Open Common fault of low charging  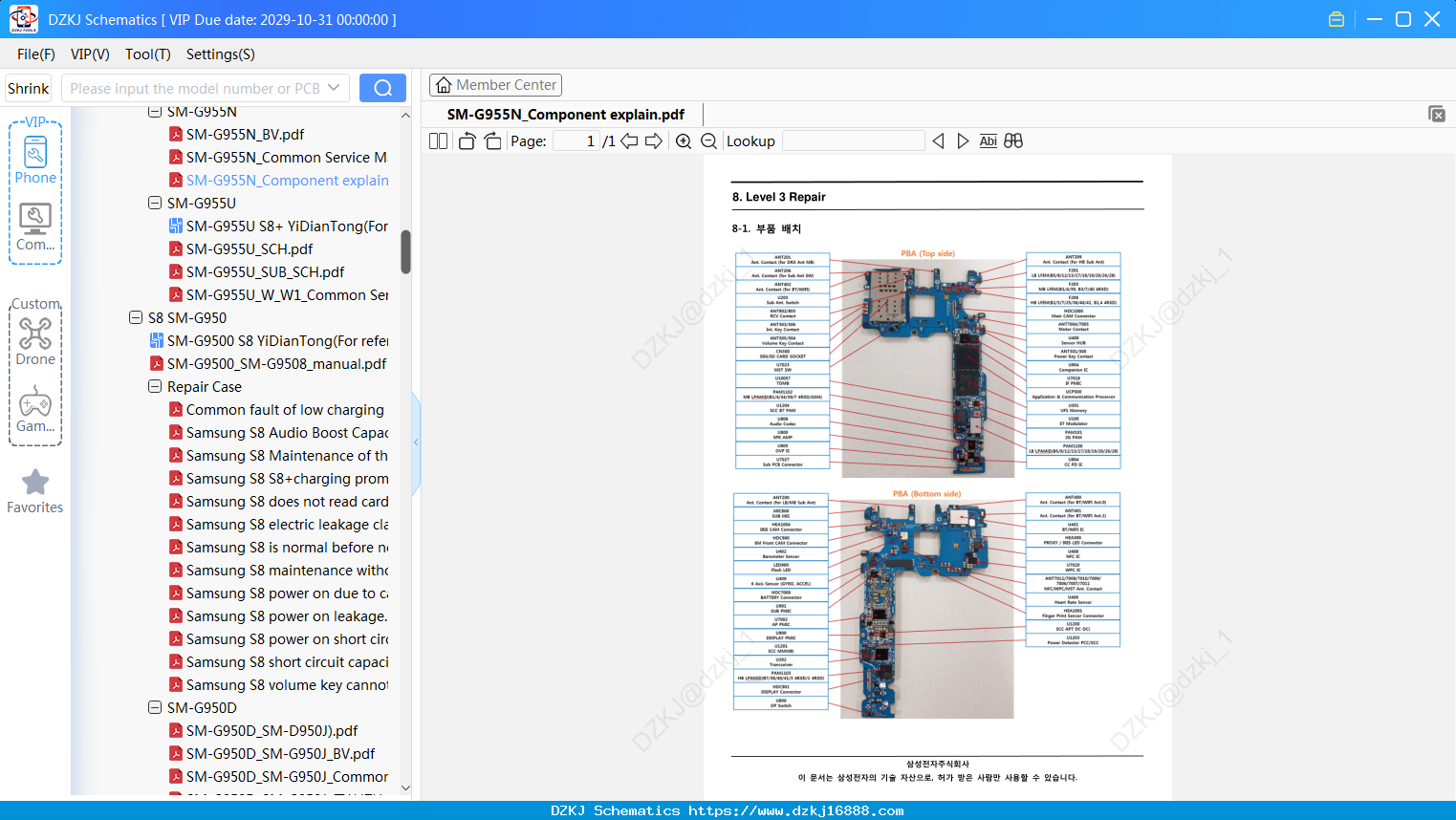click(276, 409)
